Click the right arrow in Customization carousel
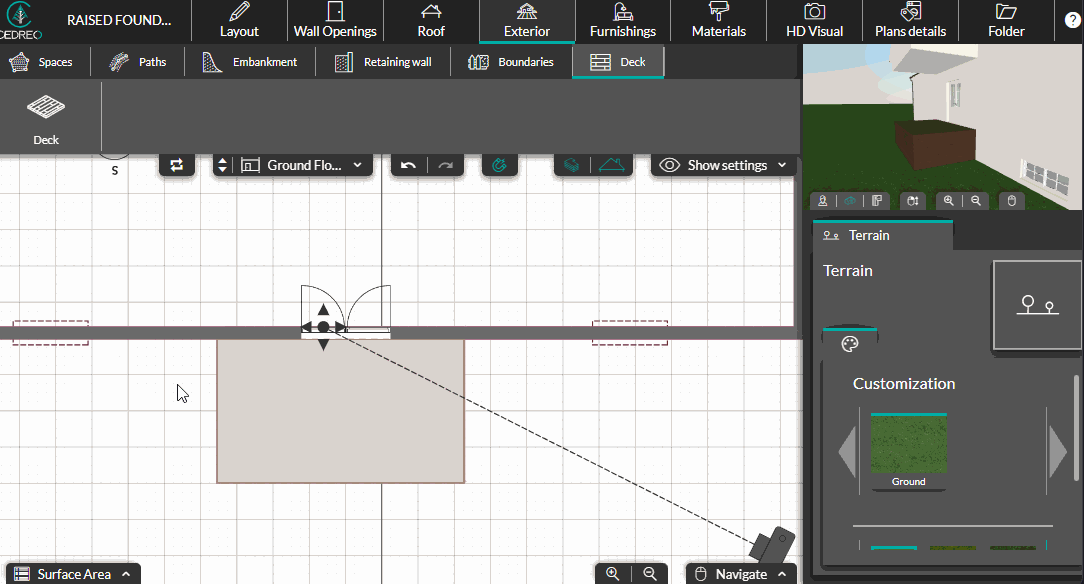1084x584 pixels. pyautogui.click(x=1058, y=450)
